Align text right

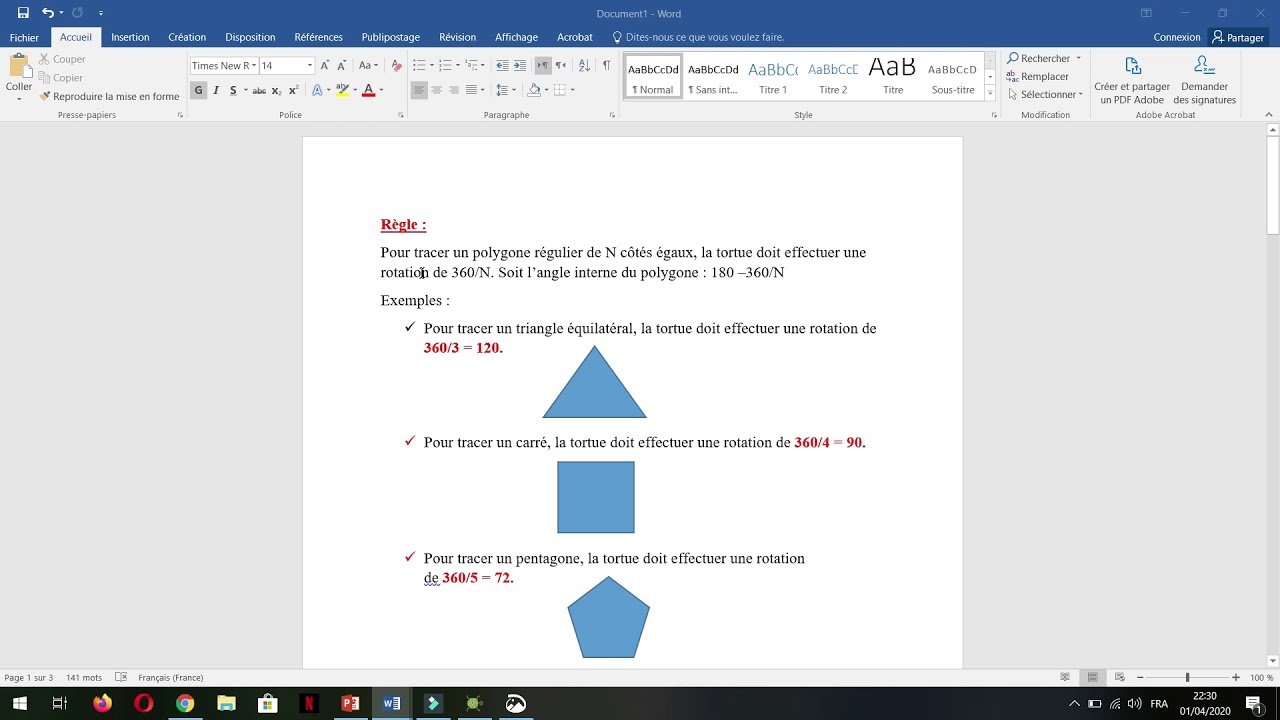[454, 90]
